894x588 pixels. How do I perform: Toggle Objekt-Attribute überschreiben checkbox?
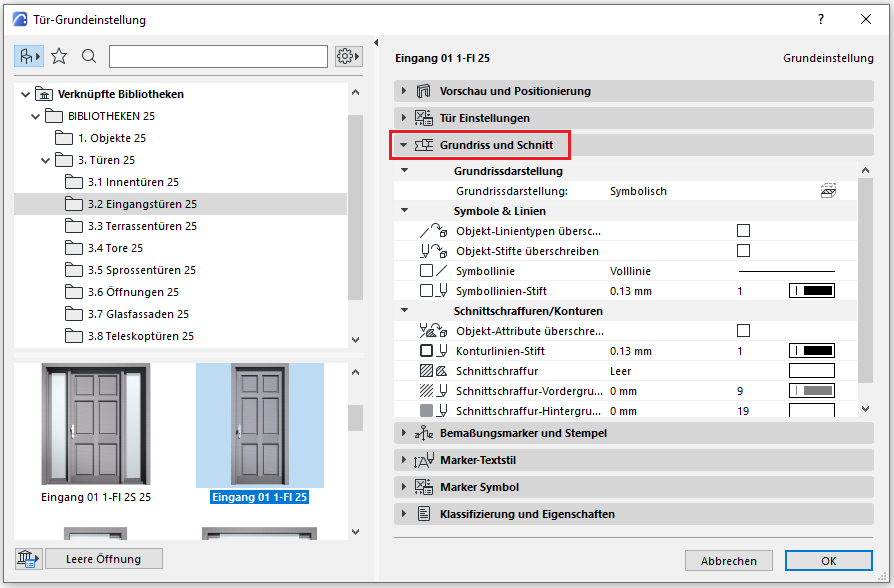click(x=743, y=331)
